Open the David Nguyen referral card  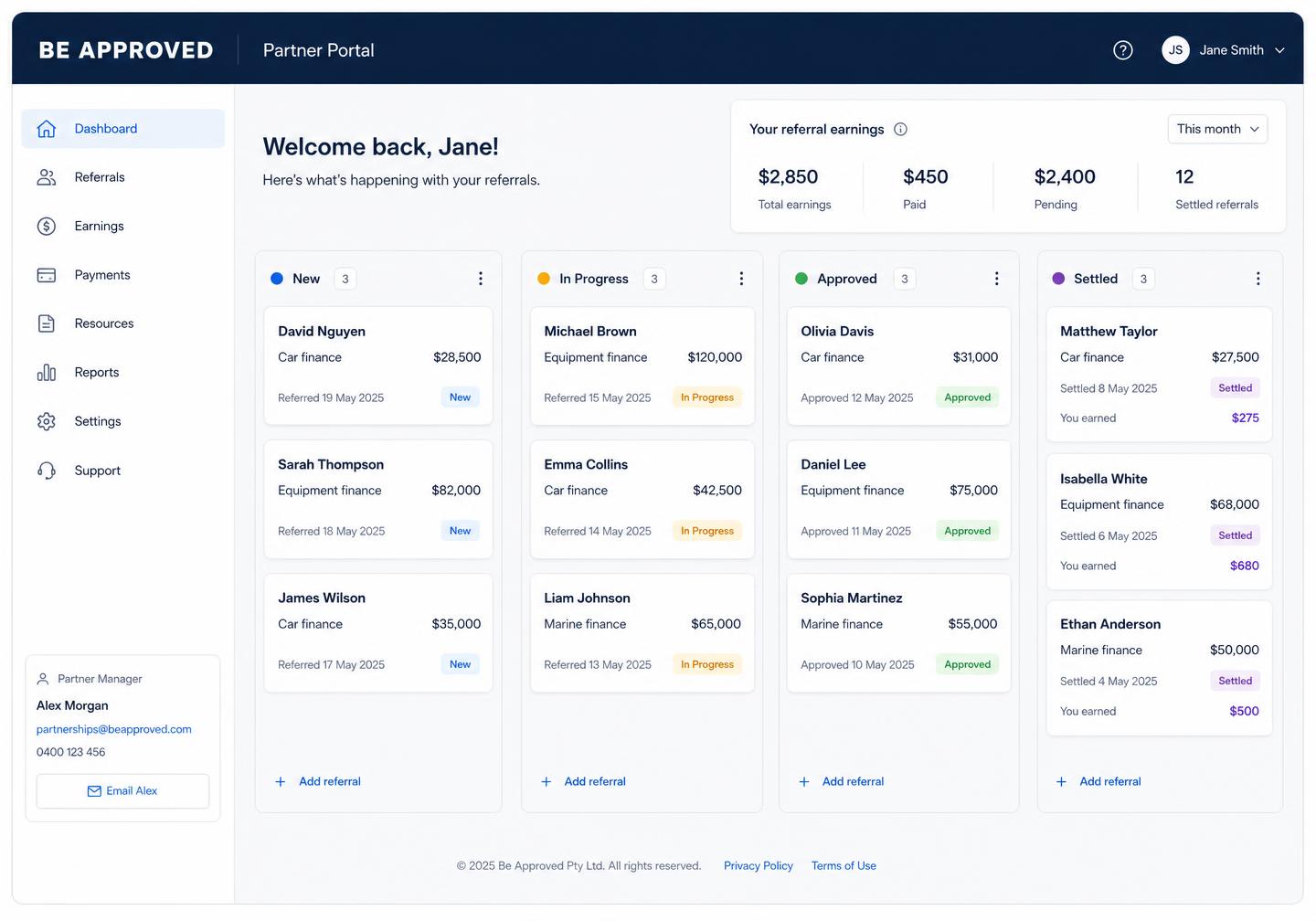coord(378,365)
